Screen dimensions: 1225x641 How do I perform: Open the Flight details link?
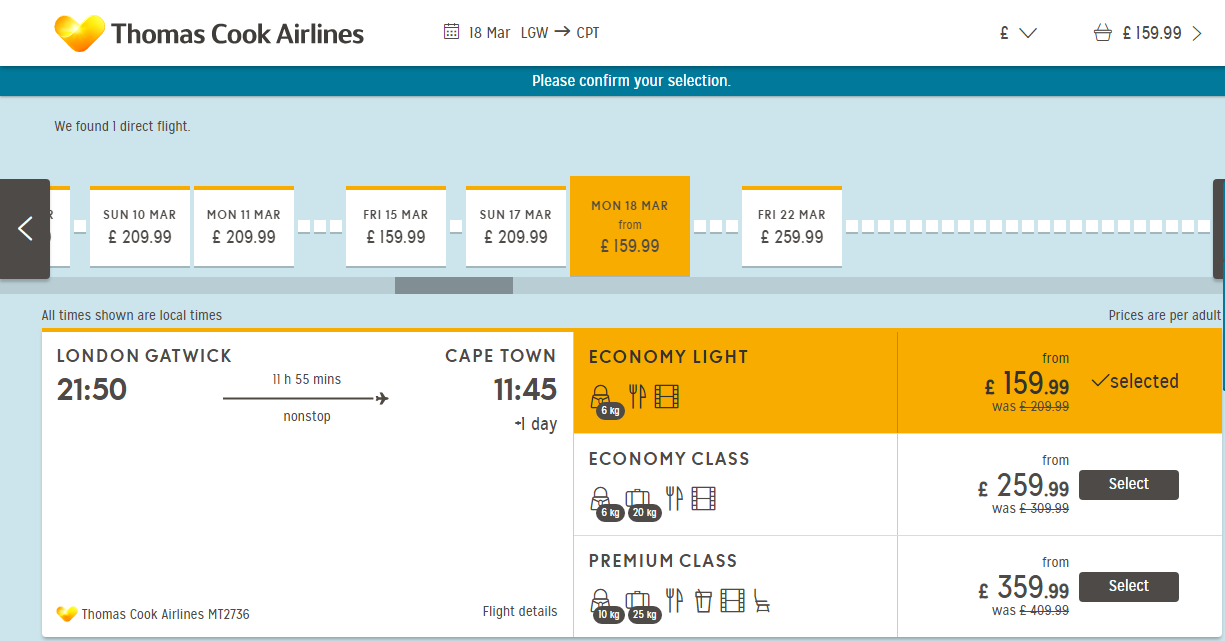(520, 612)
